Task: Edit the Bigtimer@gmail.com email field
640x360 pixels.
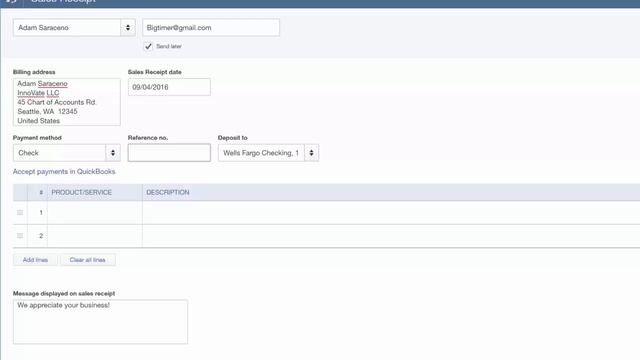Action: click(x=211, y=28)
